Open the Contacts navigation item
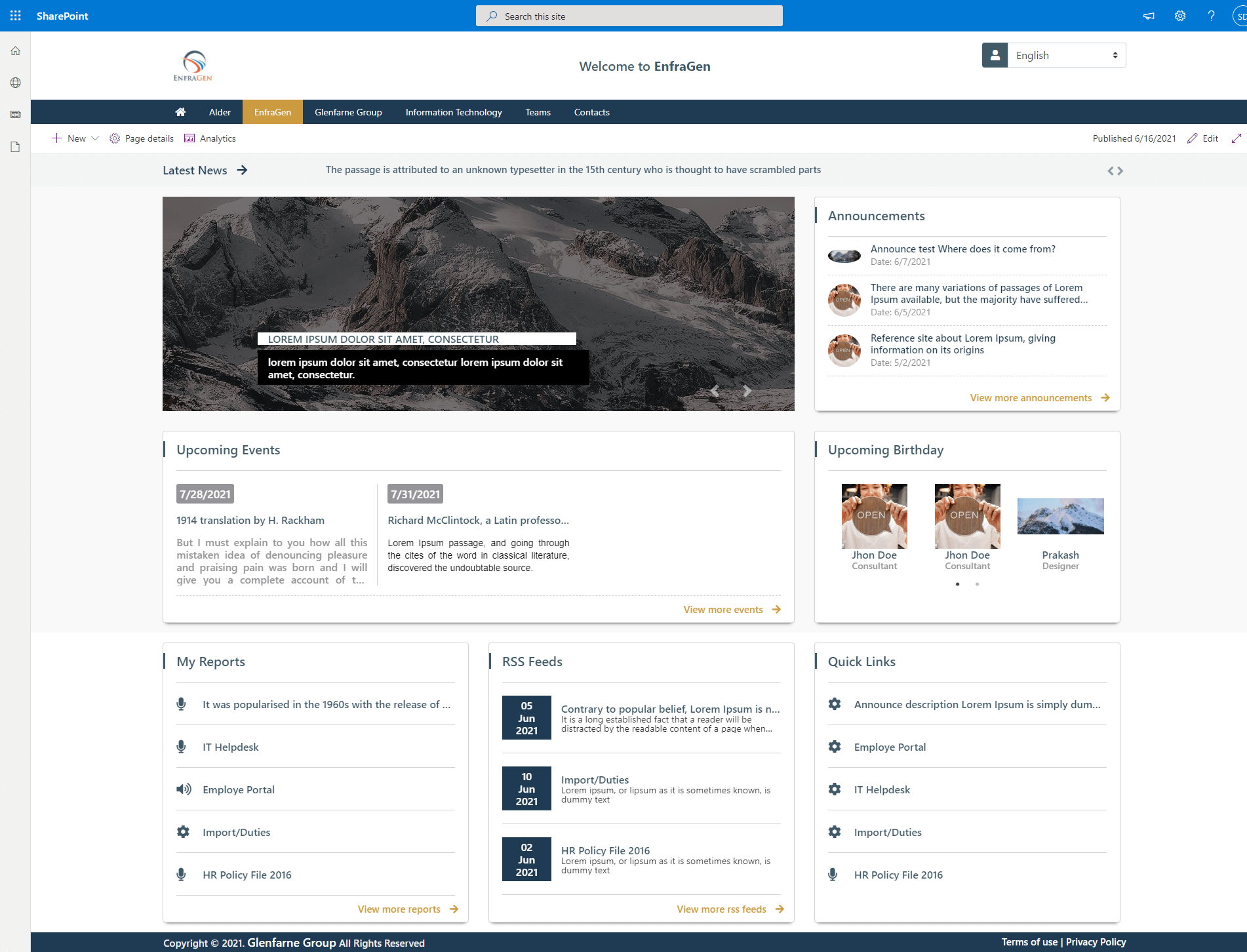This screenshot has height=952, width=1247. point(591,112)
